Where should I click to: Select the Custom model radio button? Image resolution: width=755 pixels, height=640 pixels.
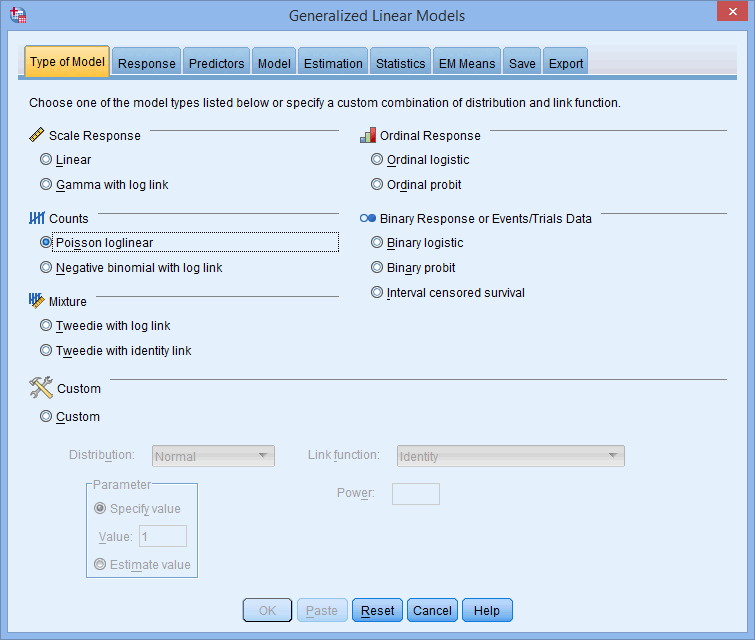pos(46,416)
